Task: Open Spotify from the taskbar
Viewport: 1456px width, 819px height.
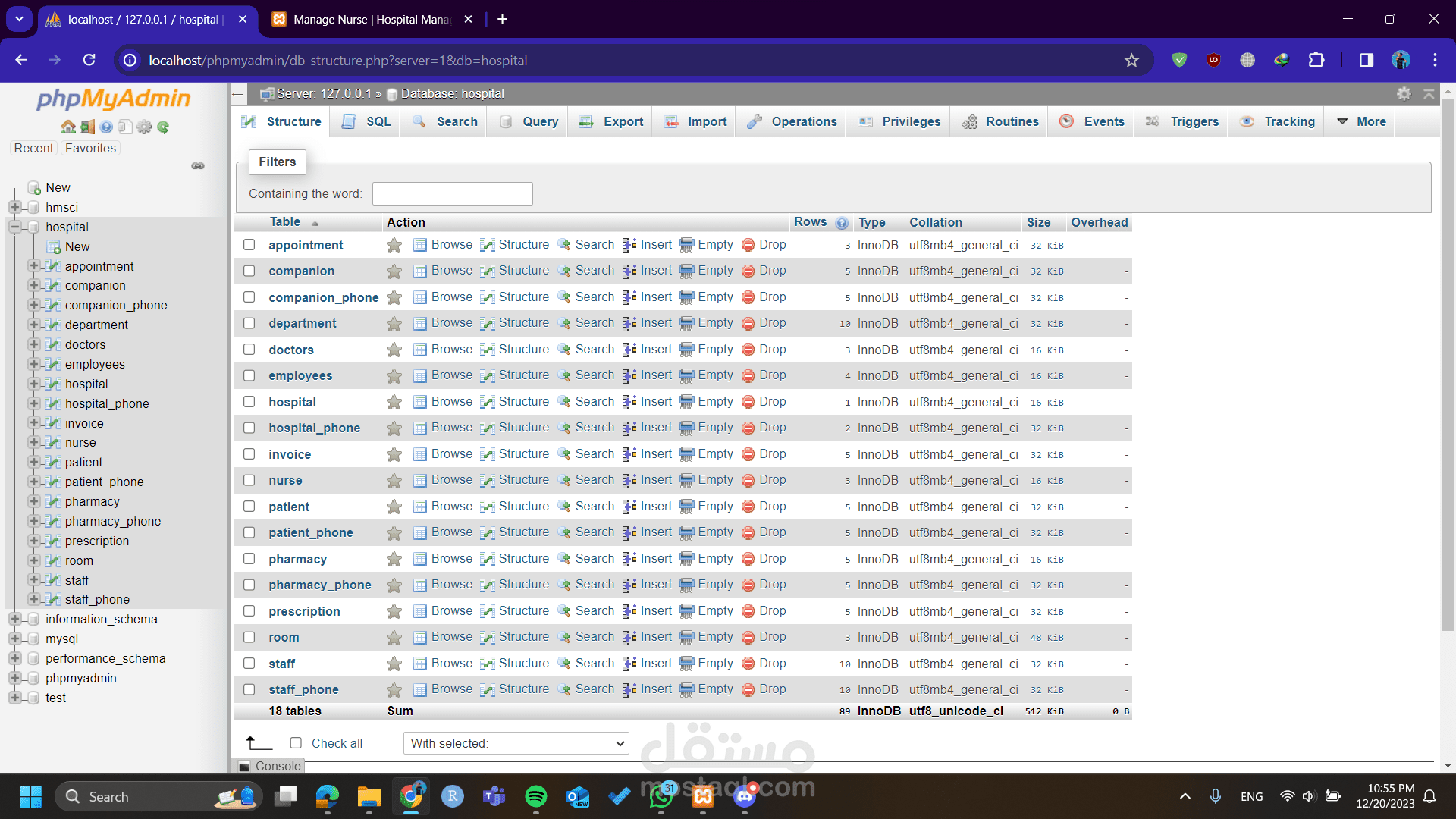Action: (x=535, y=796)
